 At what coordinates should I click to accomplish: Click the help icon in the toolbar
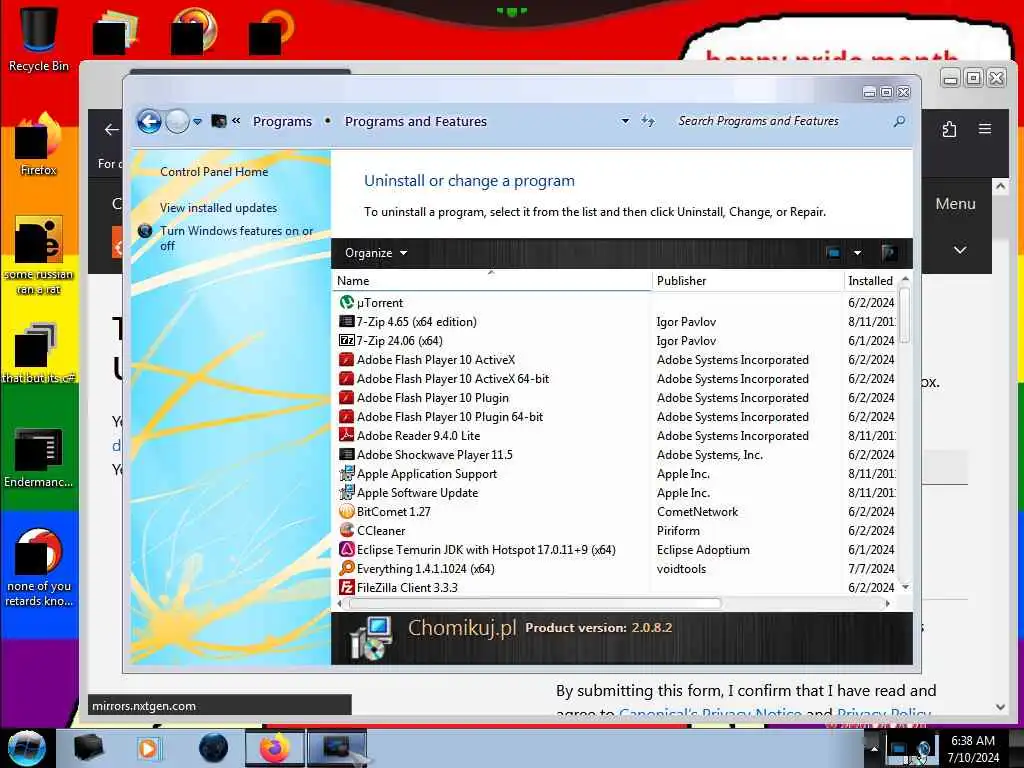tap(888, 253)
